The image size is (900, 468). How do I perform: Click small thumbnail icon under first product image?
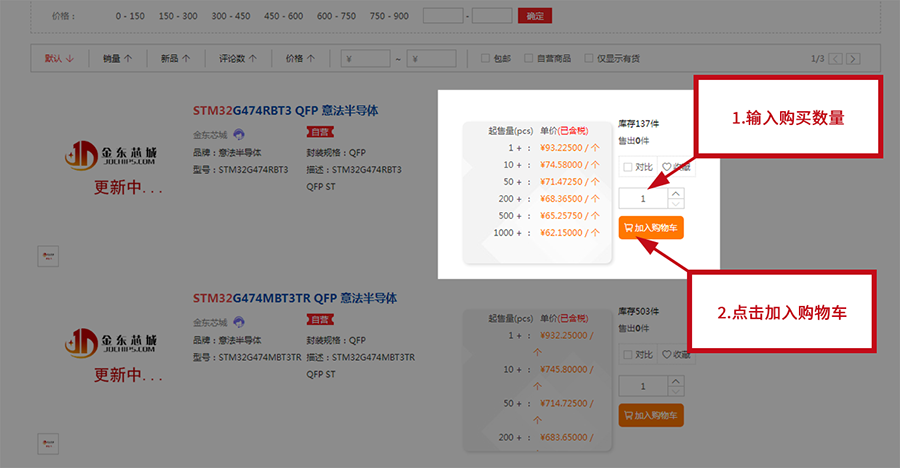click(46, 256)
